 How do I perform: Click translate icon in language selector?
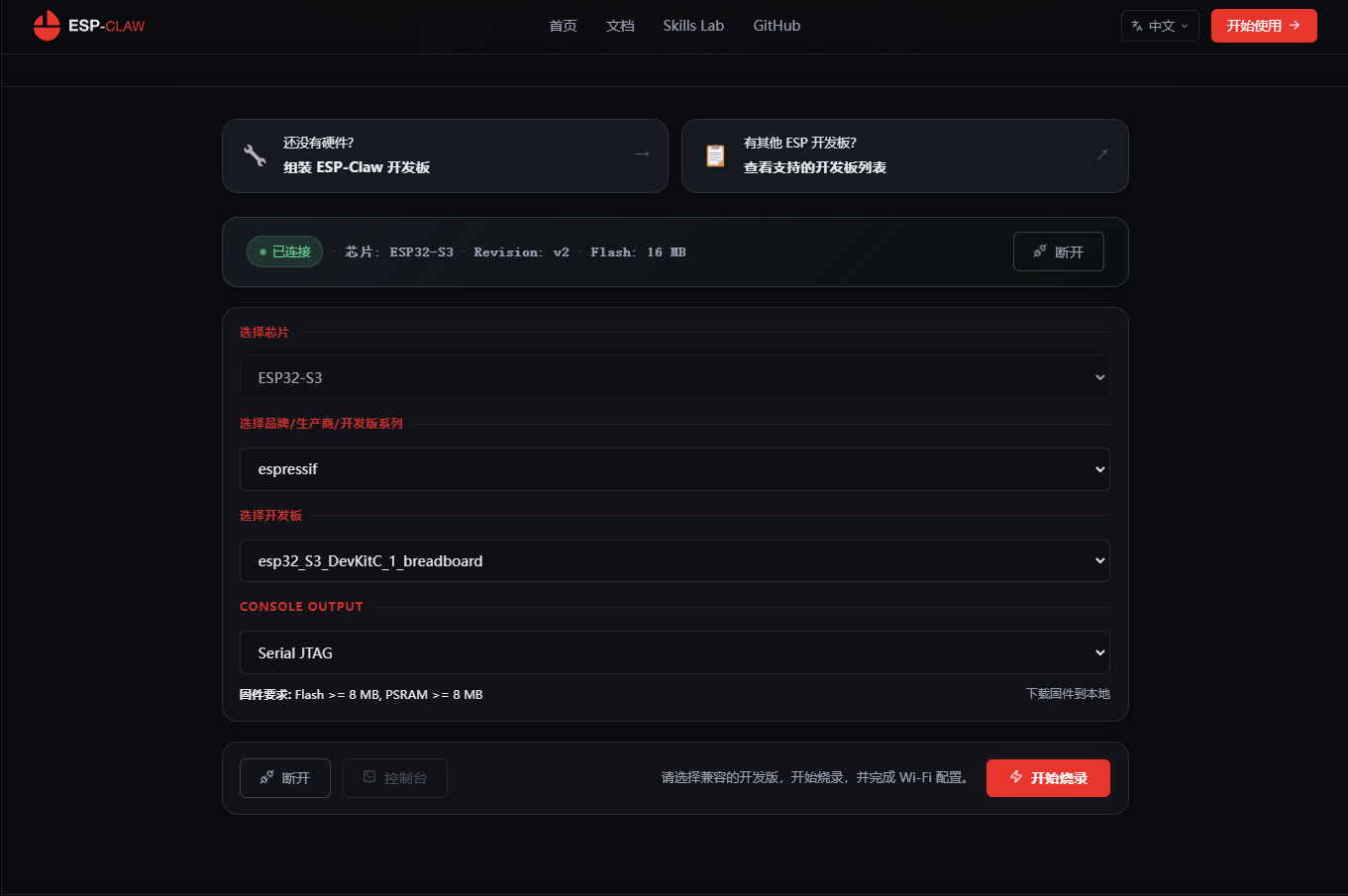1137,26
